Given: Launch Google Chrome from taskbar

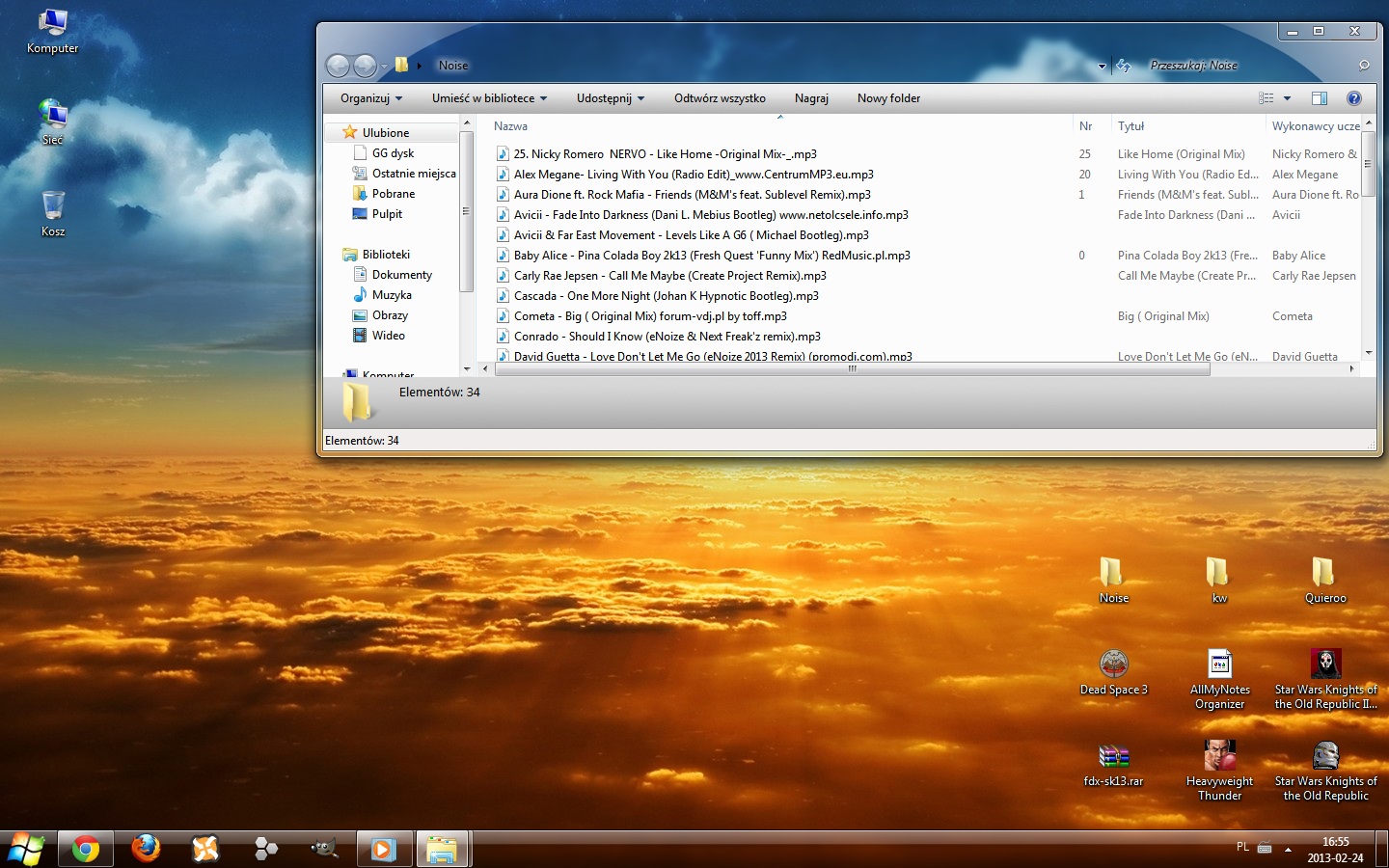Looking at the screenshot, I should pos(86,850).
